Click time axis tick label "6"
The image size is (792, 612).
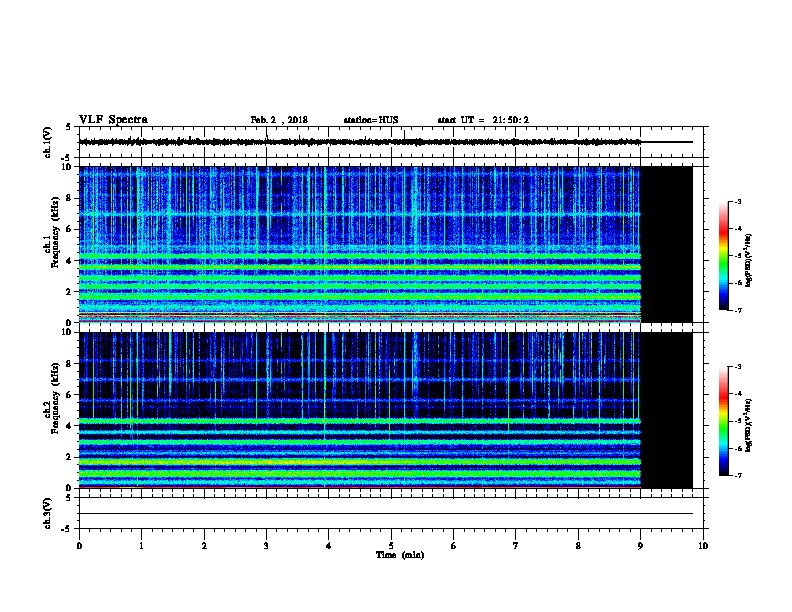(454, 545)
